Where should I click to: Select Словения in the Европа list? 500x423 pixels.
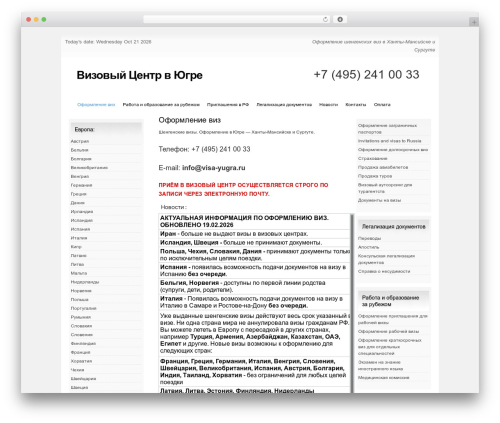[82, 335]
